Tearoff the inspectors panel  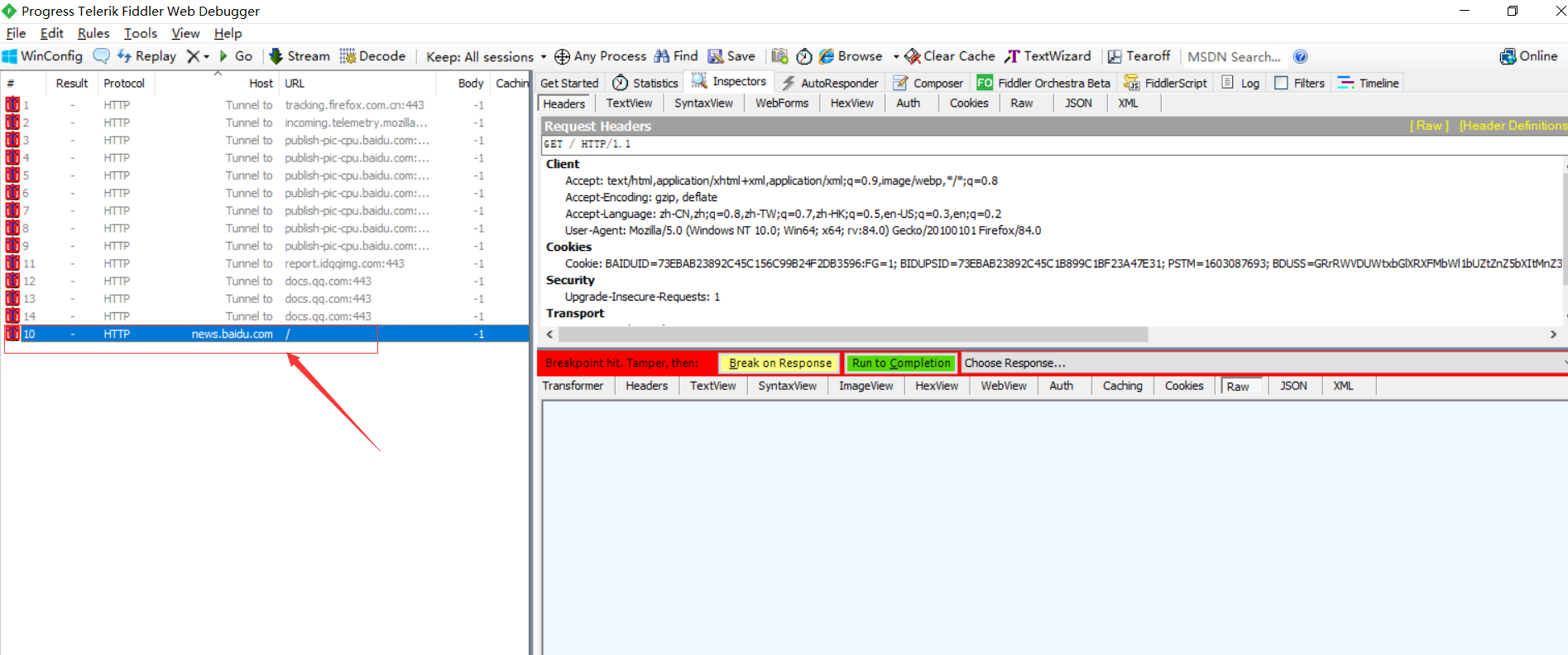click(1139, 56)
